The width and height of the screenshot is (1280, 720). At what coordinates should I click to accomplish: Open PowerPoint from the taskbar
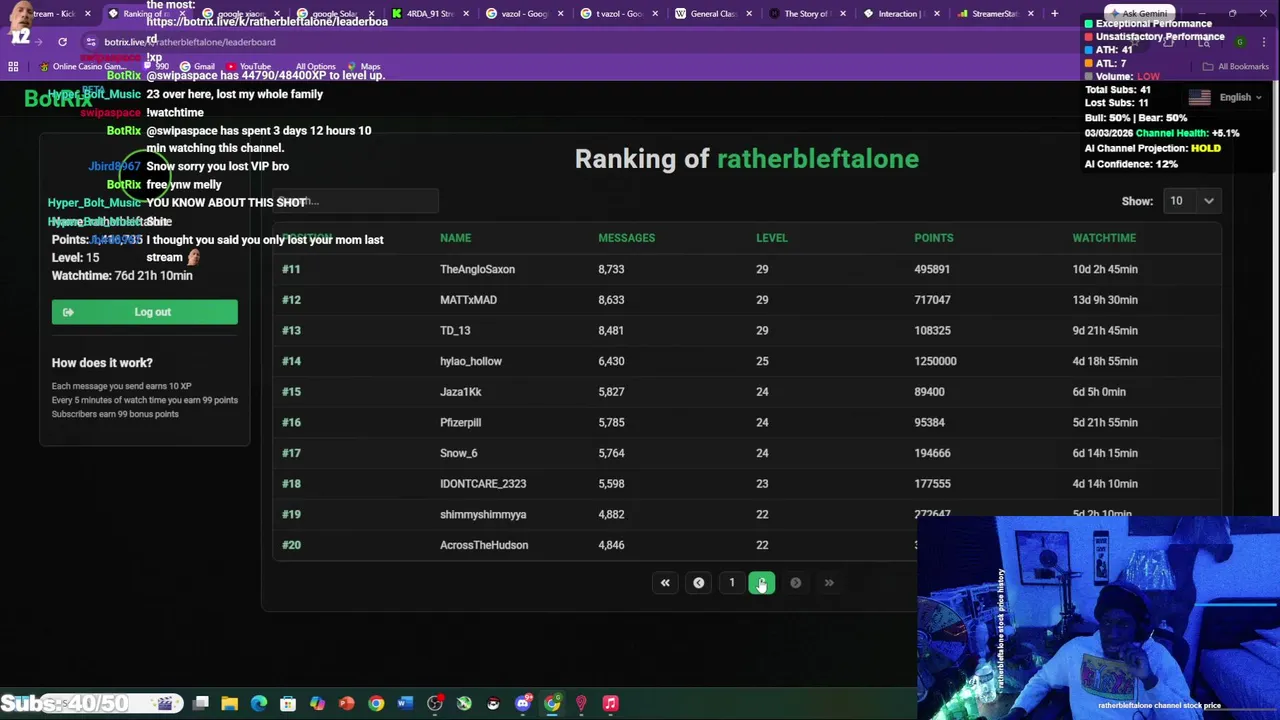346,704
